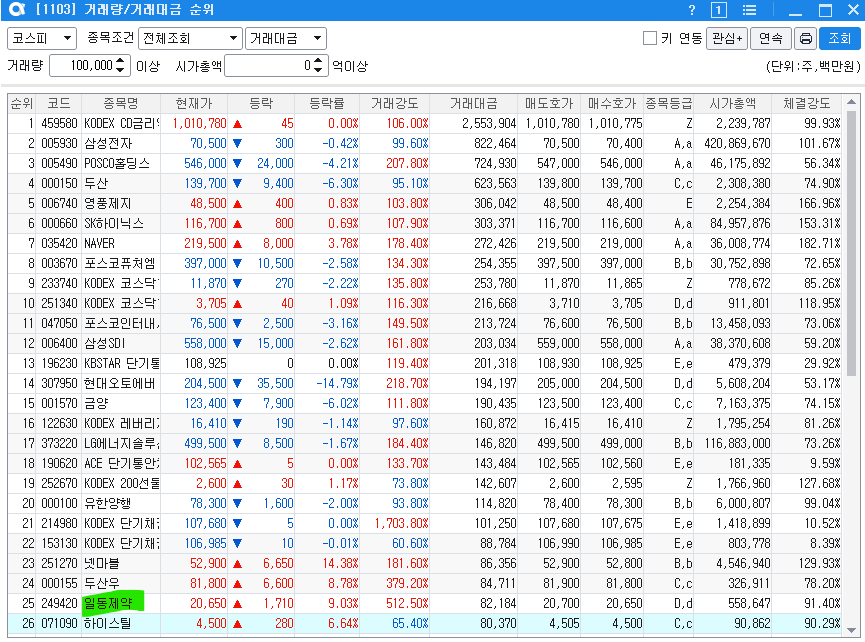Increase the 거래량 spinner value
865x642 pixels.
point(121,61)
